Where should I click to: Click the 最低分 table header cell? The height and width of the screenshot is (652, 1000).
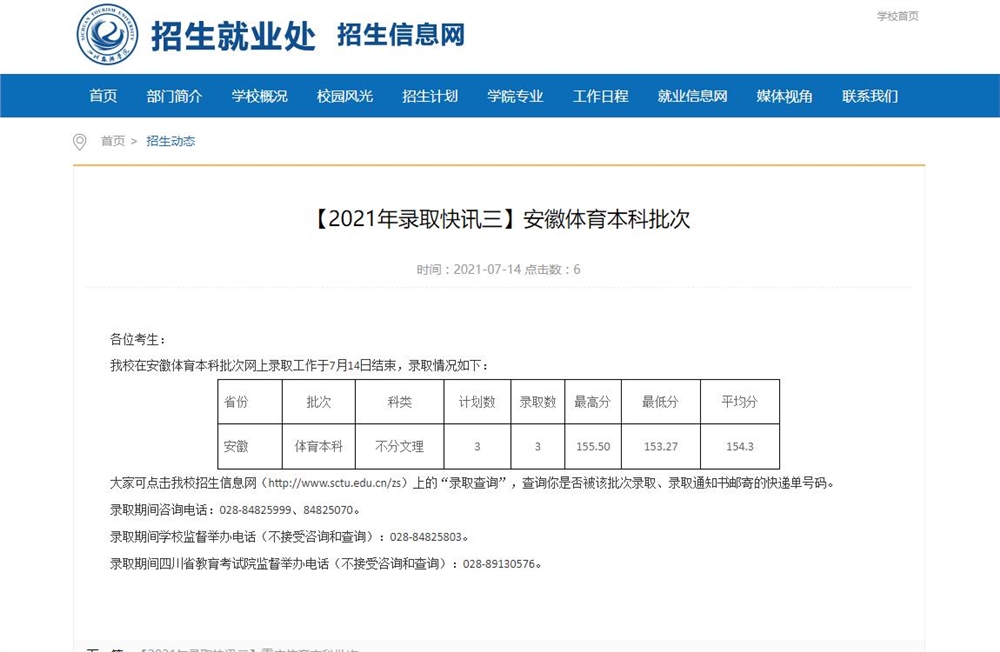pyautogui.click(x=661, y=402)
